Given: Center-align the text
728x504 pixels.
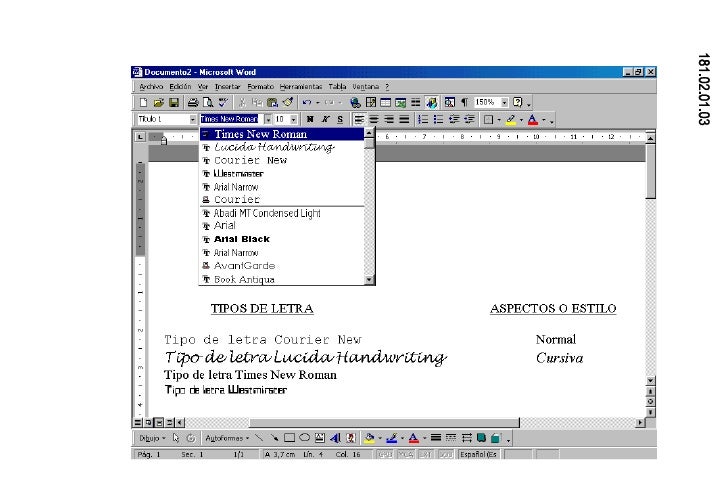Looking at the screenshot, I should click(x=374, y=120).
